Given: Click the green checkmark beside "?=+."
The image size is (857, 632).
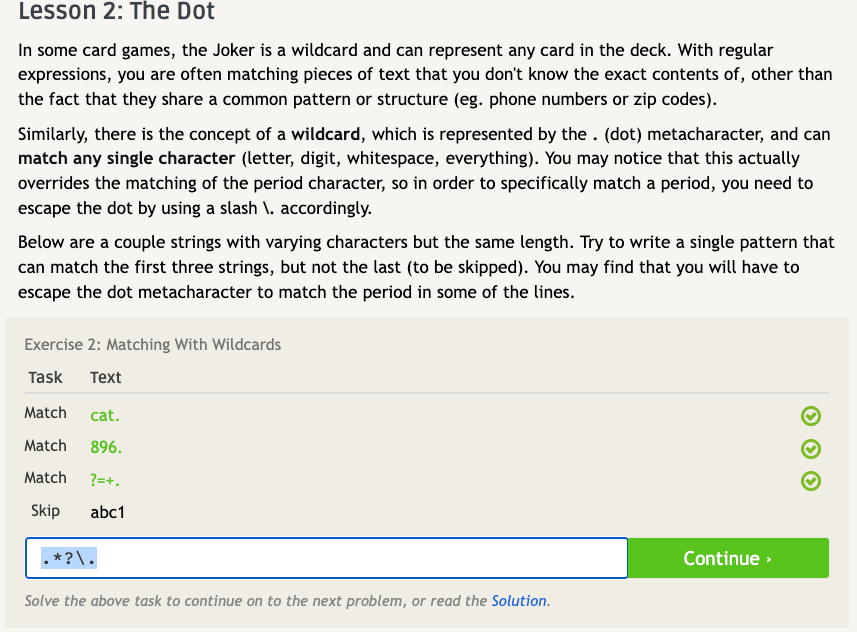Looking at the screenshot, I should [811, 481].
